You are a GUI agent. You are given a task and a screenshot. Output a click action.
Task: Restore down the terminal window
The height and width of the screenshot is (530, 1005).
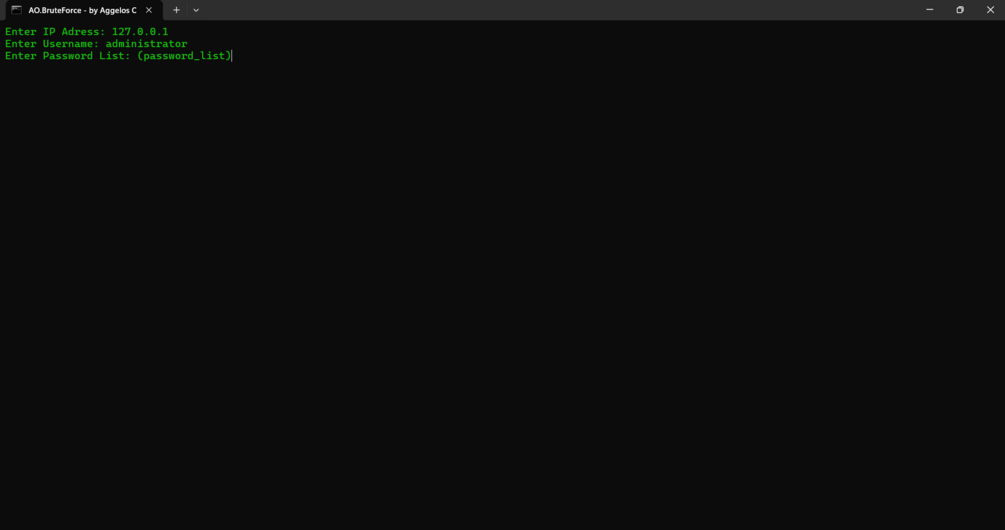(x=959, y=10)
